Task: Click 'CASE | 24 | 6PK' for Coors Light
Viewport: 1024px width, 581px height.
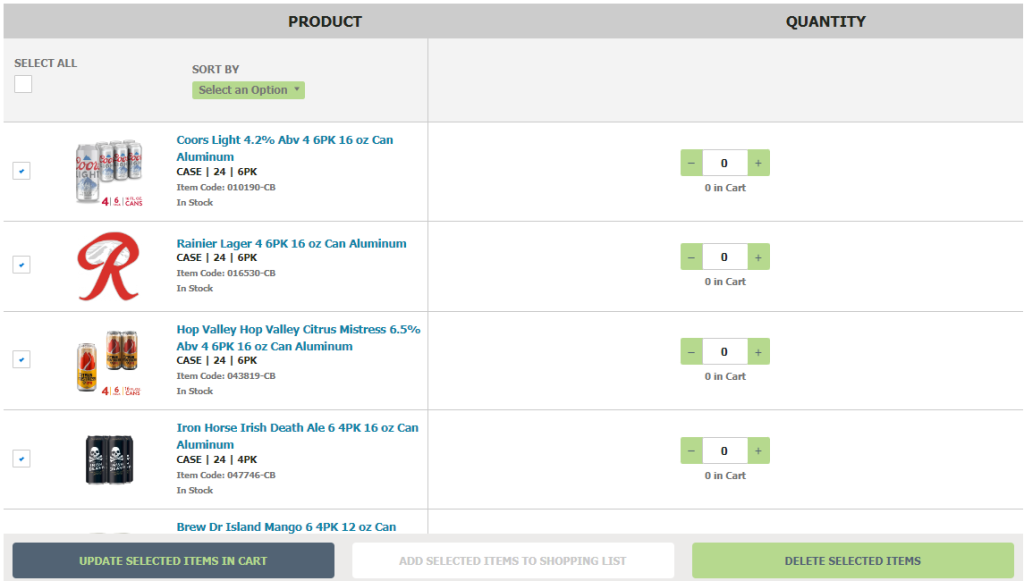Action: tap(217, 172)
